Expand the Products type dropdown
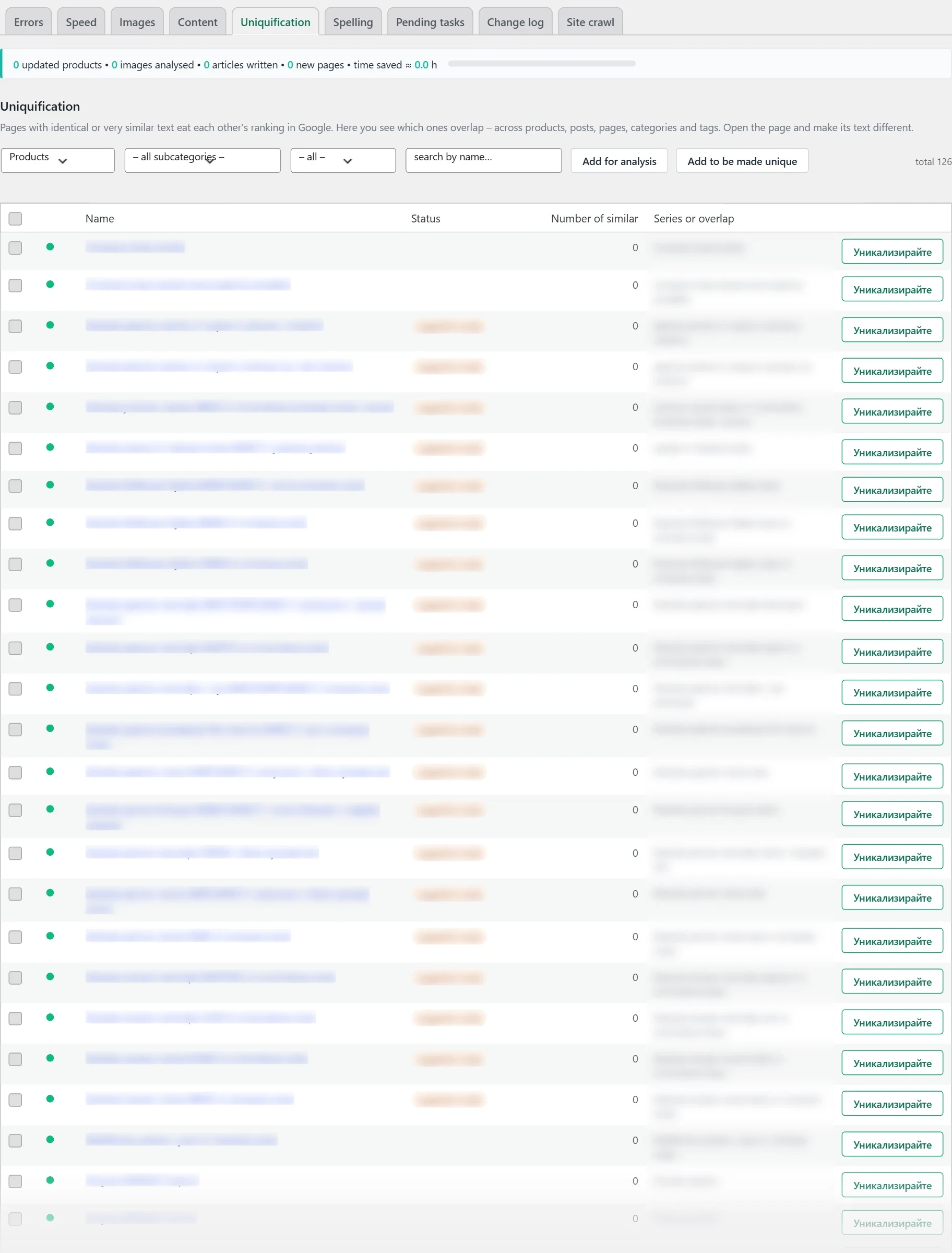This screenshot has width=952, height=1253. pyautogui.click(x=58, y=160)
